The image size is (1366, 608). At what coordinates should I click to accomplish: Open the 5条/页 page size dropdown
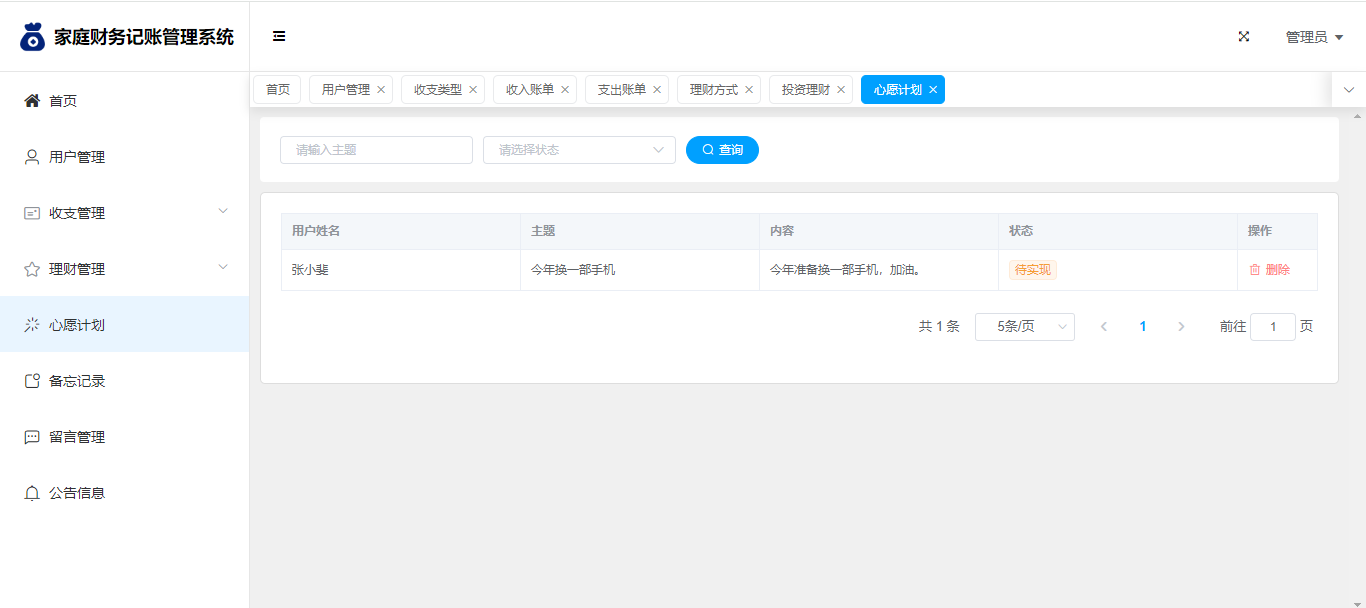click(1024, 327)
